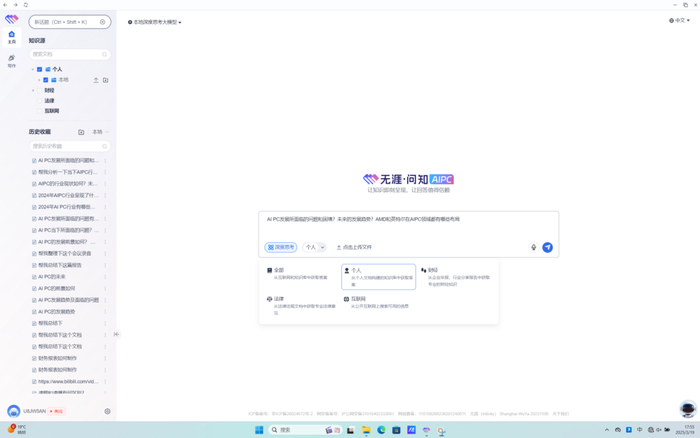
Task: Click into the main question text area
Action: tap(408, 226)
